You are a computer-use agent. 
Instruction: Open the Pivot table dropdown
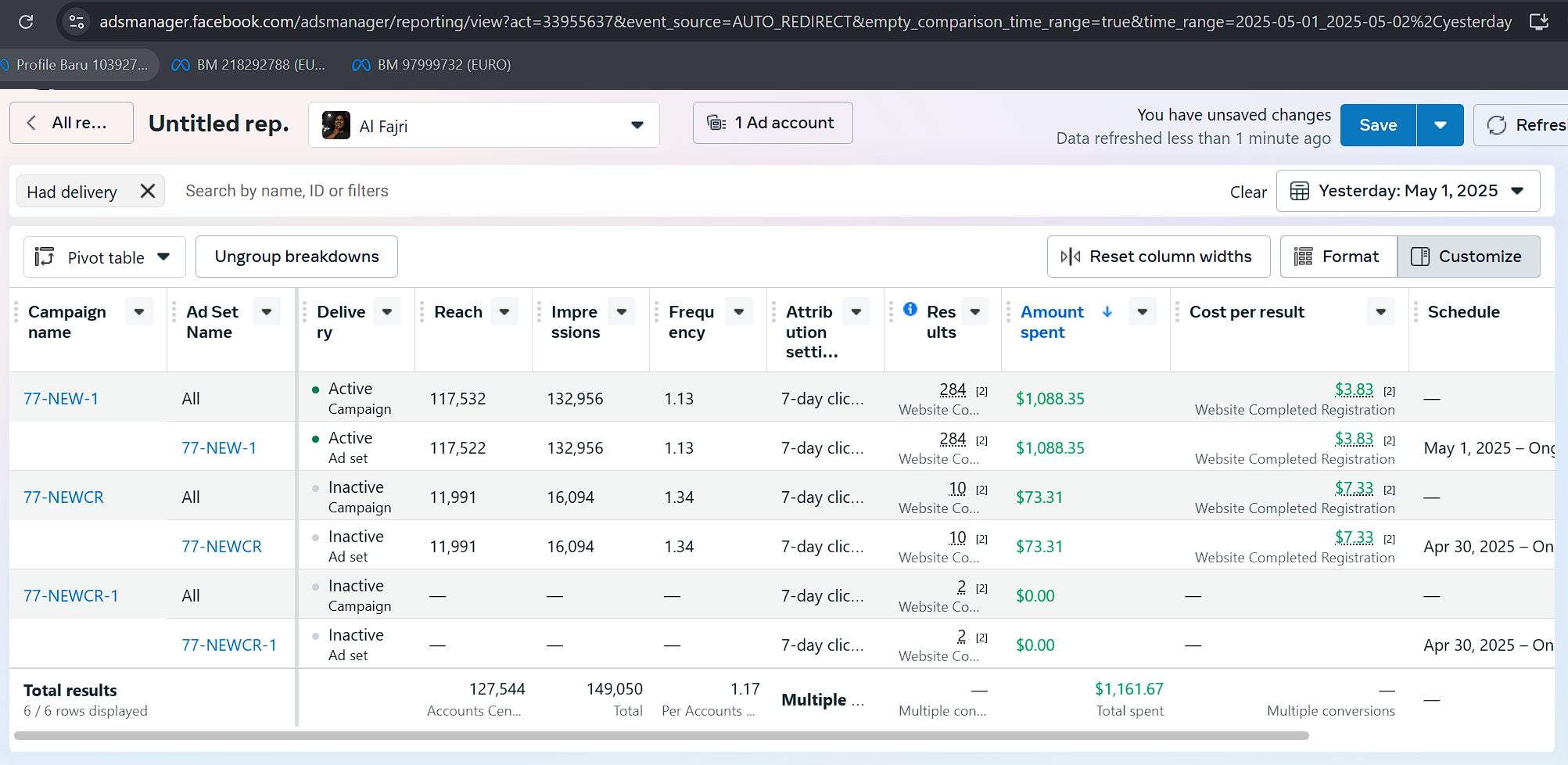105,257
